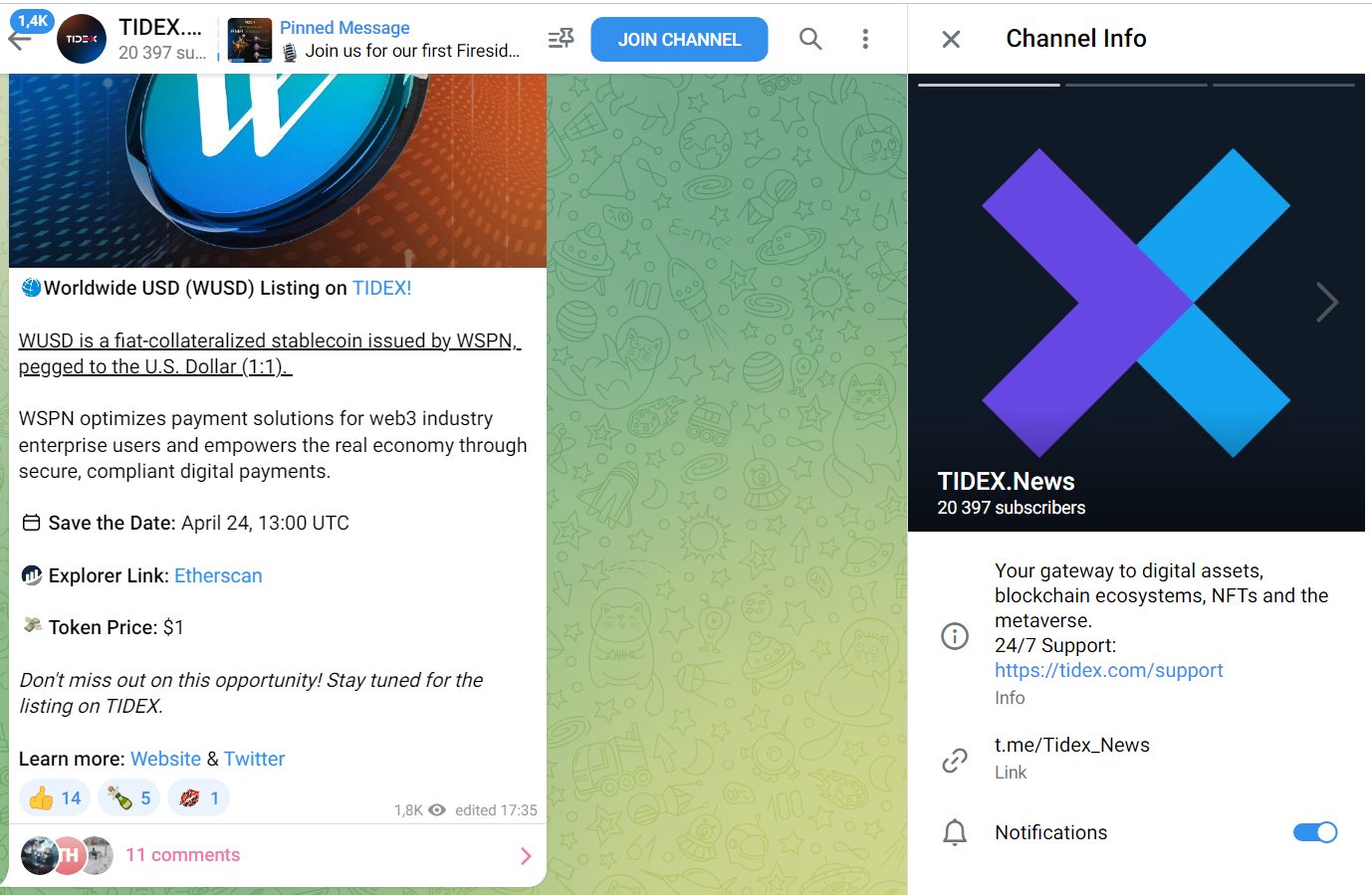View the TIDEX.News X logo profile photo
This screenshot has height=895, width=1372.
click(x=1136, y=303)
